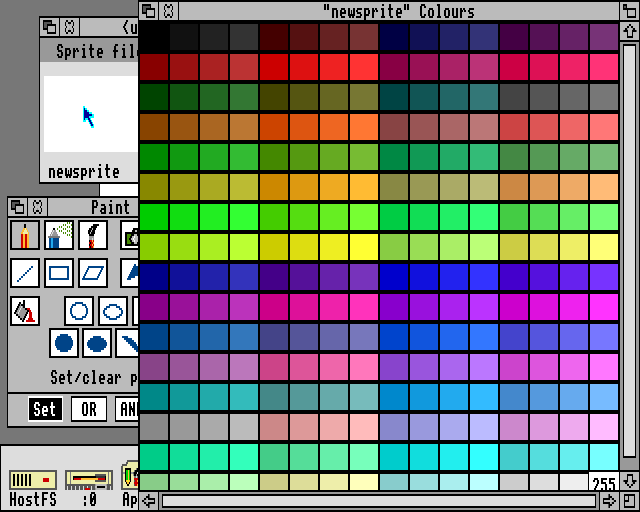The height and width of the screenshot is (512, 640).
Task: Pick the flood fill paint can tool
Action: coord(25,311)
